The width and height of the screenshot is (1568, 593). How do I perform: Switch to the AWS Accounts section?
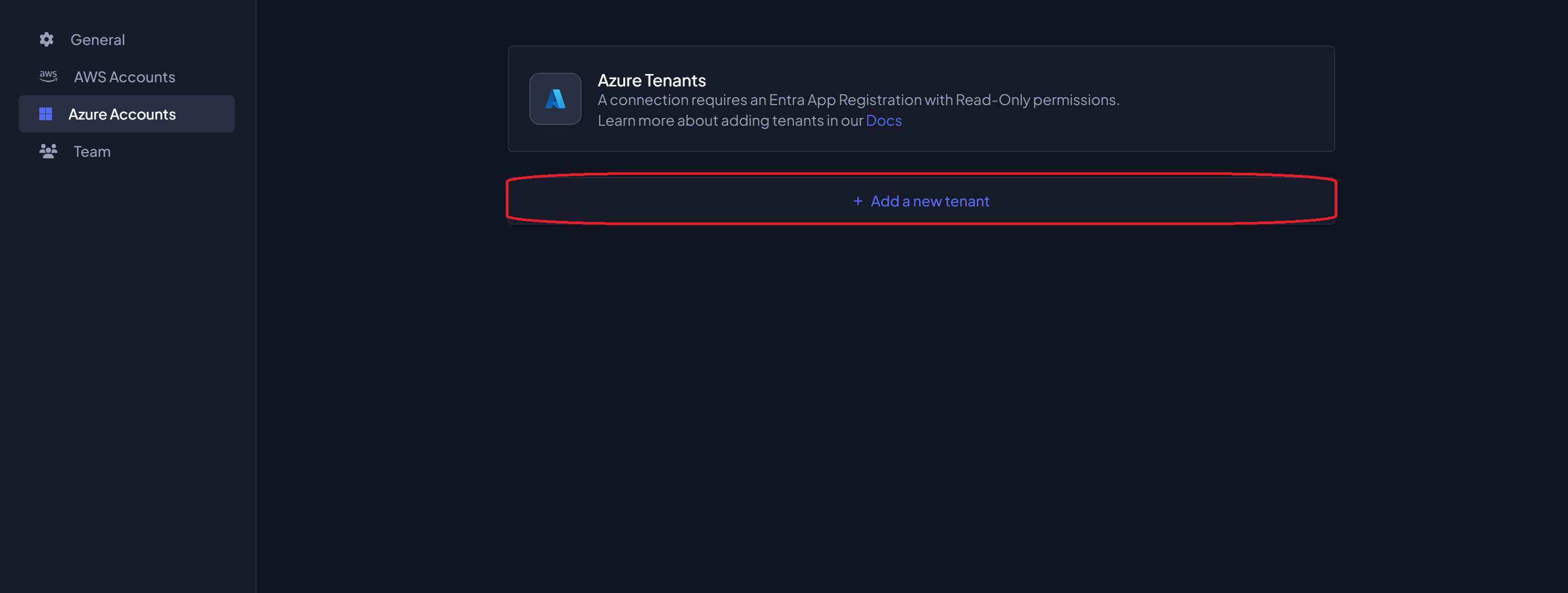point(124,76)
